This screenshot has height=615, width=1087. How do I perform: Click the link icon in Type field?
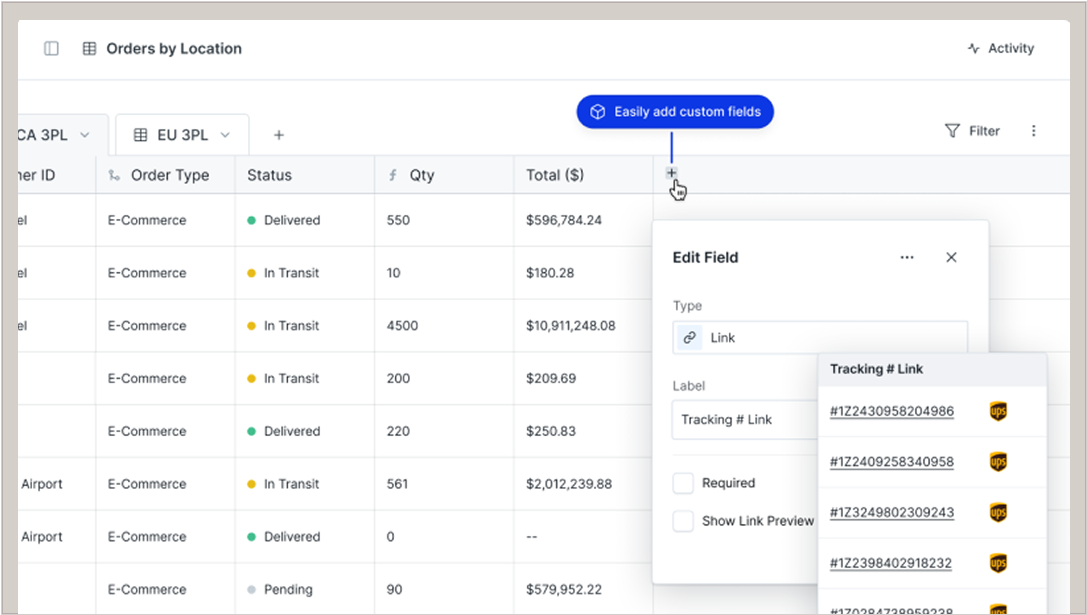pos(689,338)
